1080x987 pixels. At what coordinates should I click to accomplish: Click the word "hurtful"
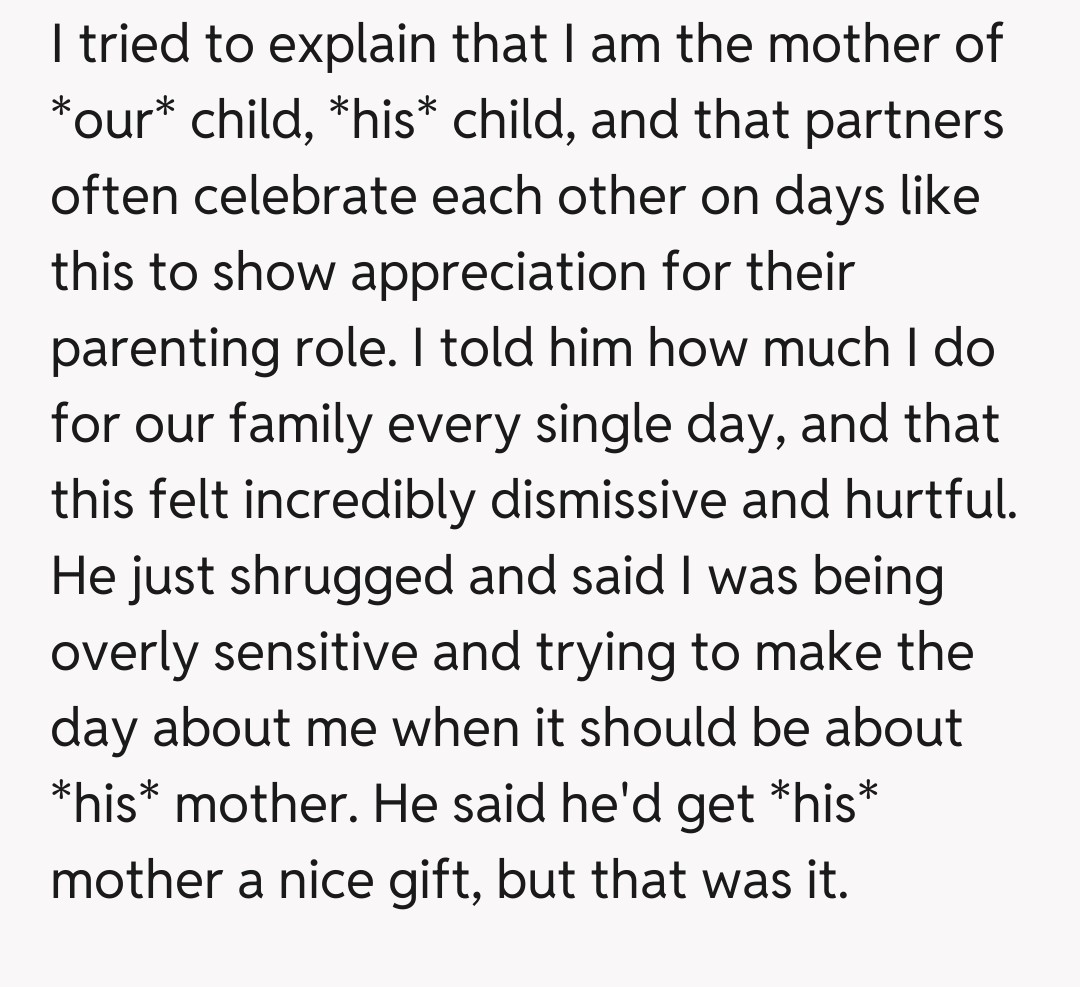(x=929, y=501)
